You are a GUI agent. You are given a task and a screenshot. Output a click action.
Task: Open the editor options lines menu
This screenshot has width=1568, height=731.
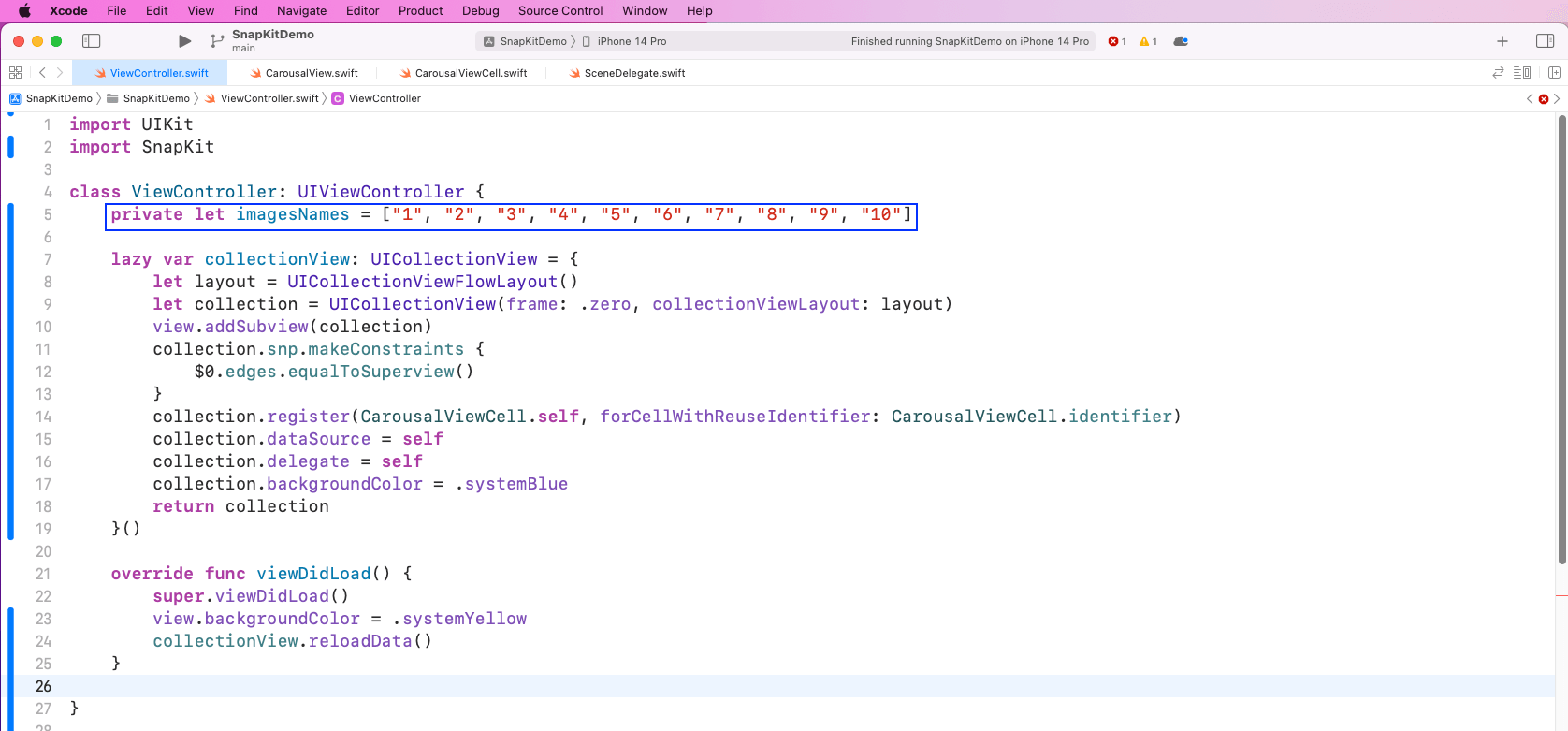coord(1522,73)
